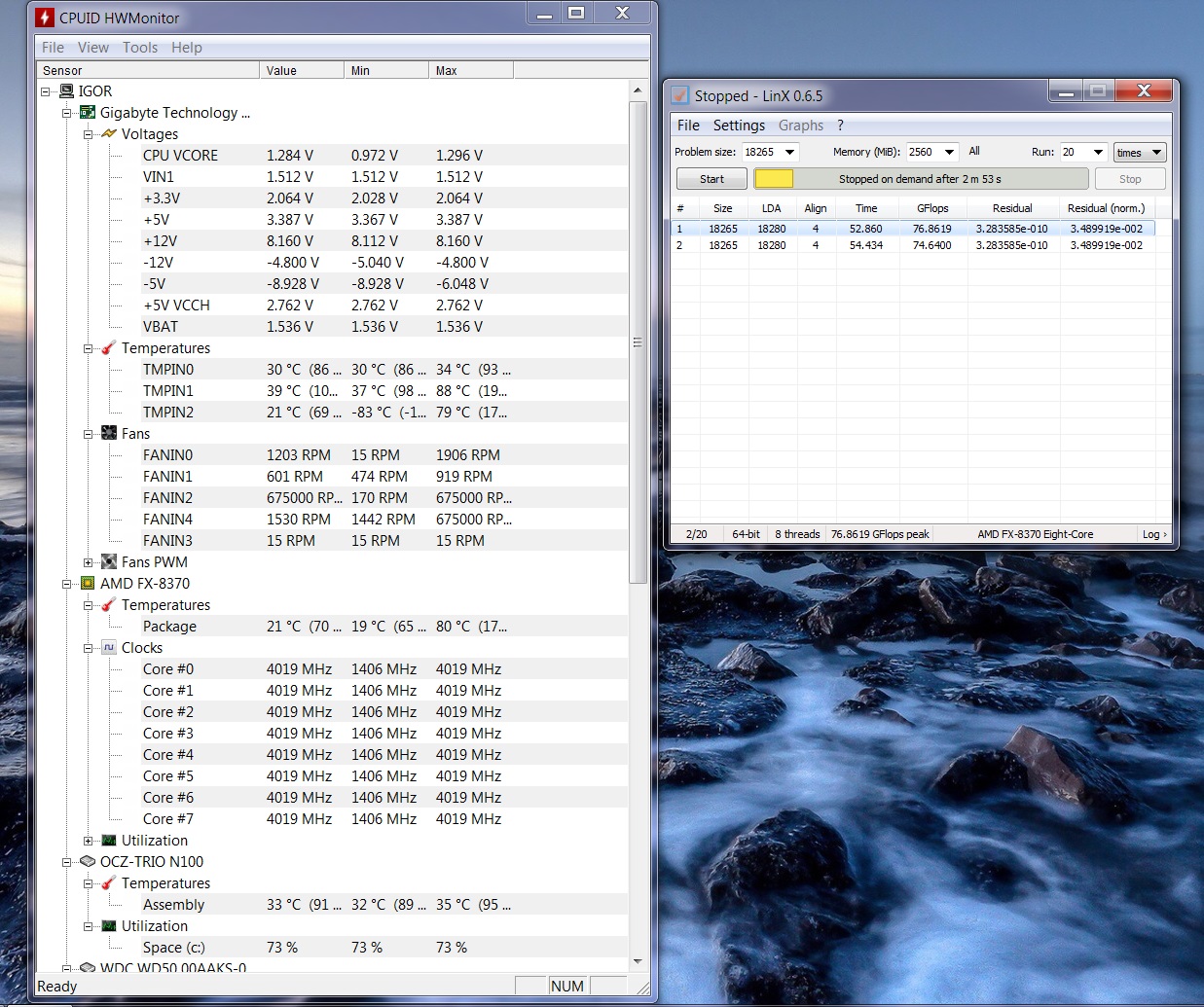
Task: Click the AMD FX-8370 processor icon
Action: 88,584
